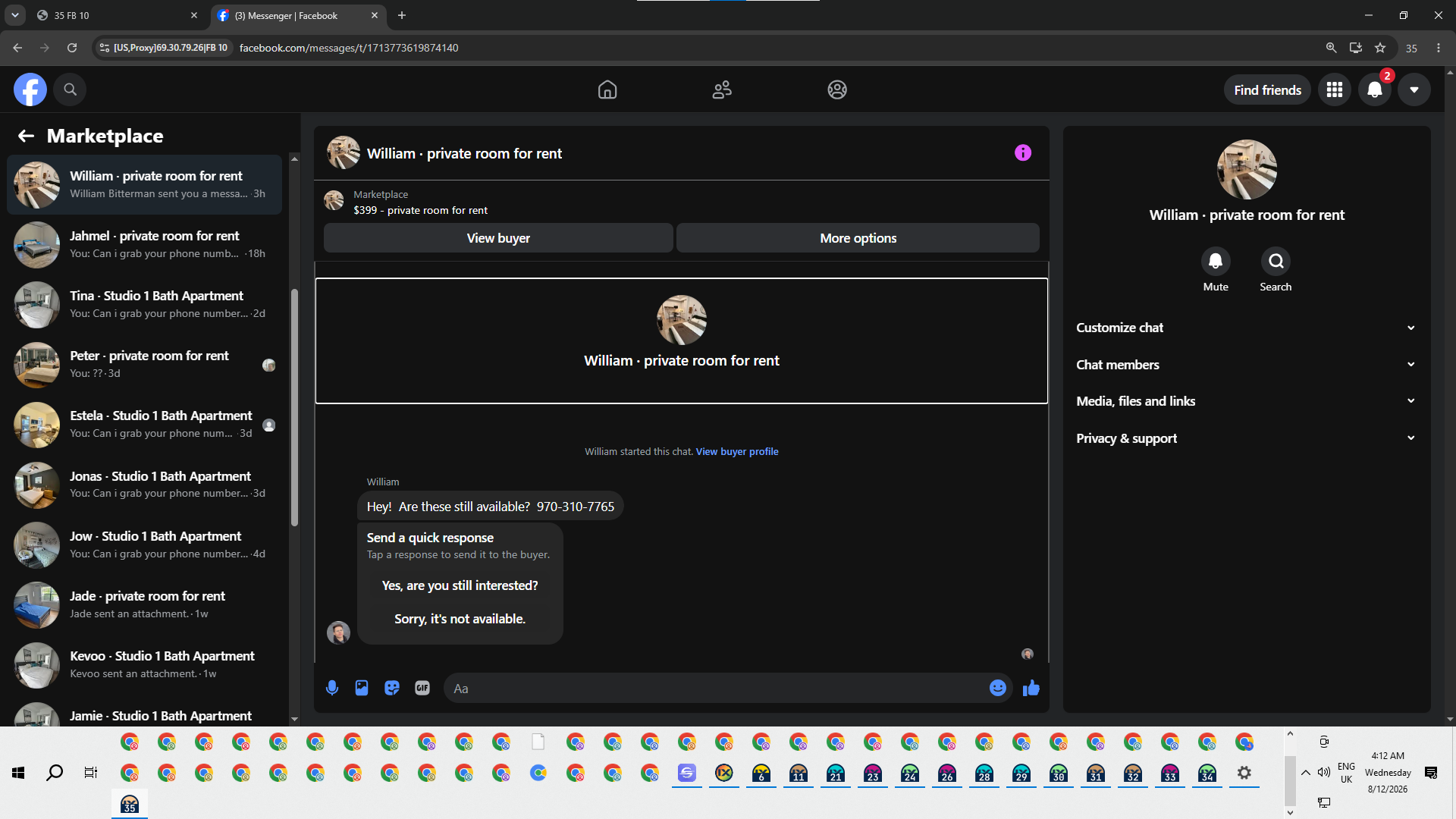Open the volume control in the system tray
1456x819 pixels.
(1324, 773)
